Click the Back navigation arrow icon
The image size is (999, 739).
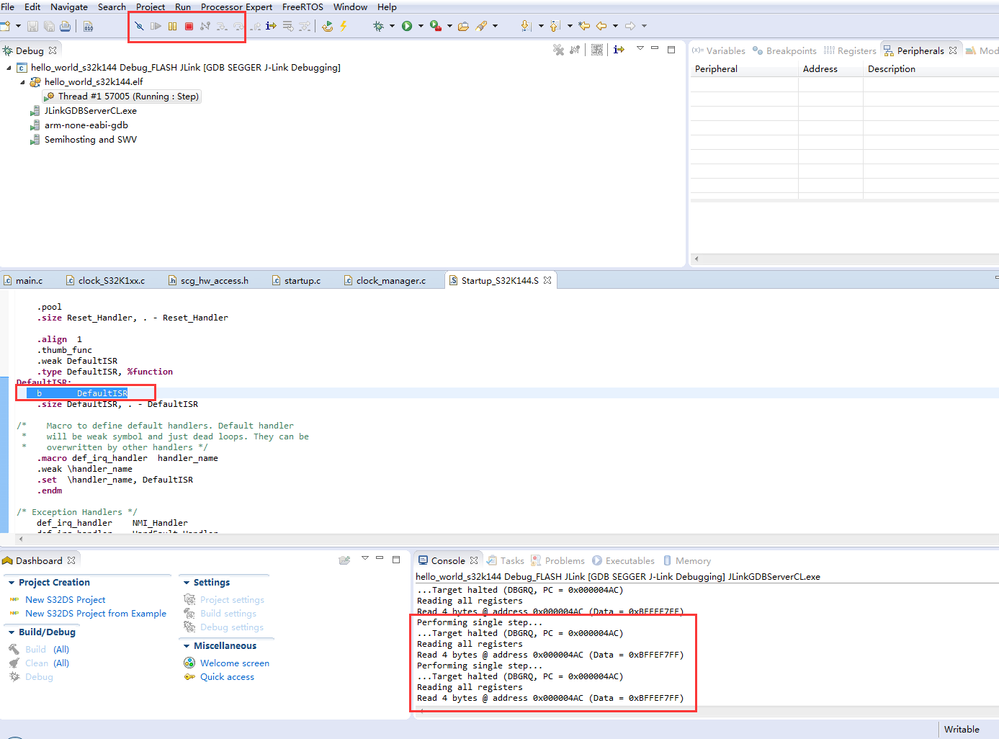pyautogui.click(x=601, y=26)
